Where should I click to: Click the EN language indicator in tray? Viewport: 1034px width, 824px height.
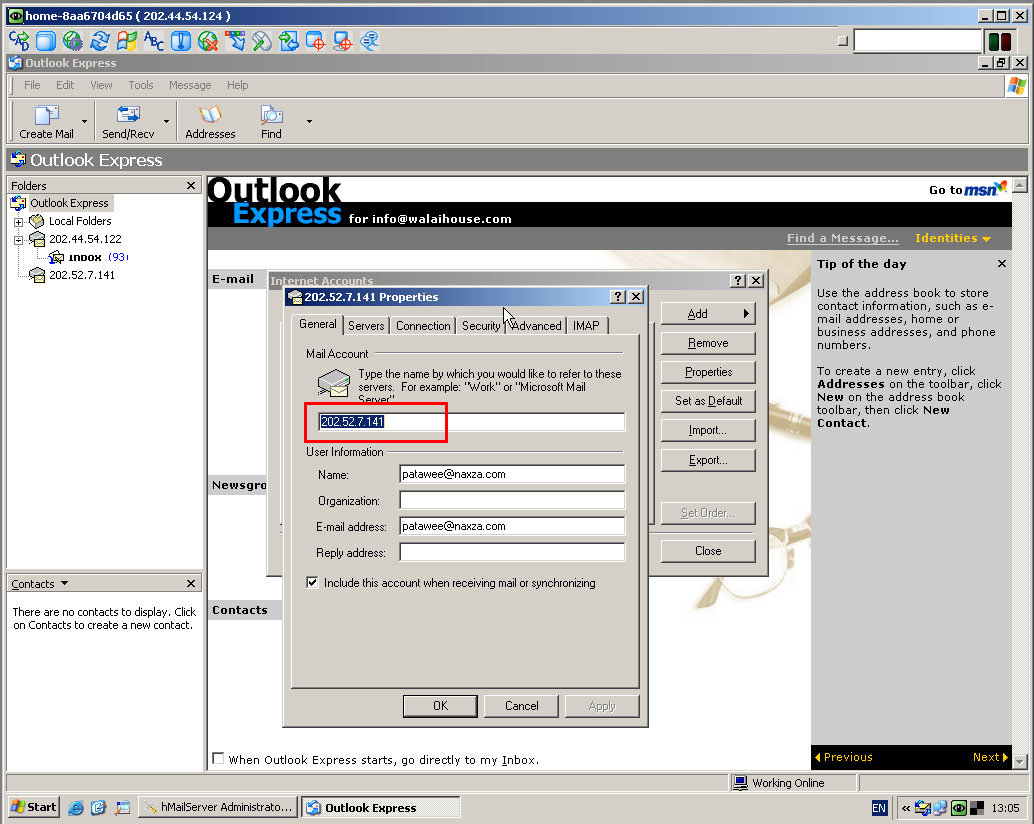(x=879, y=808)
